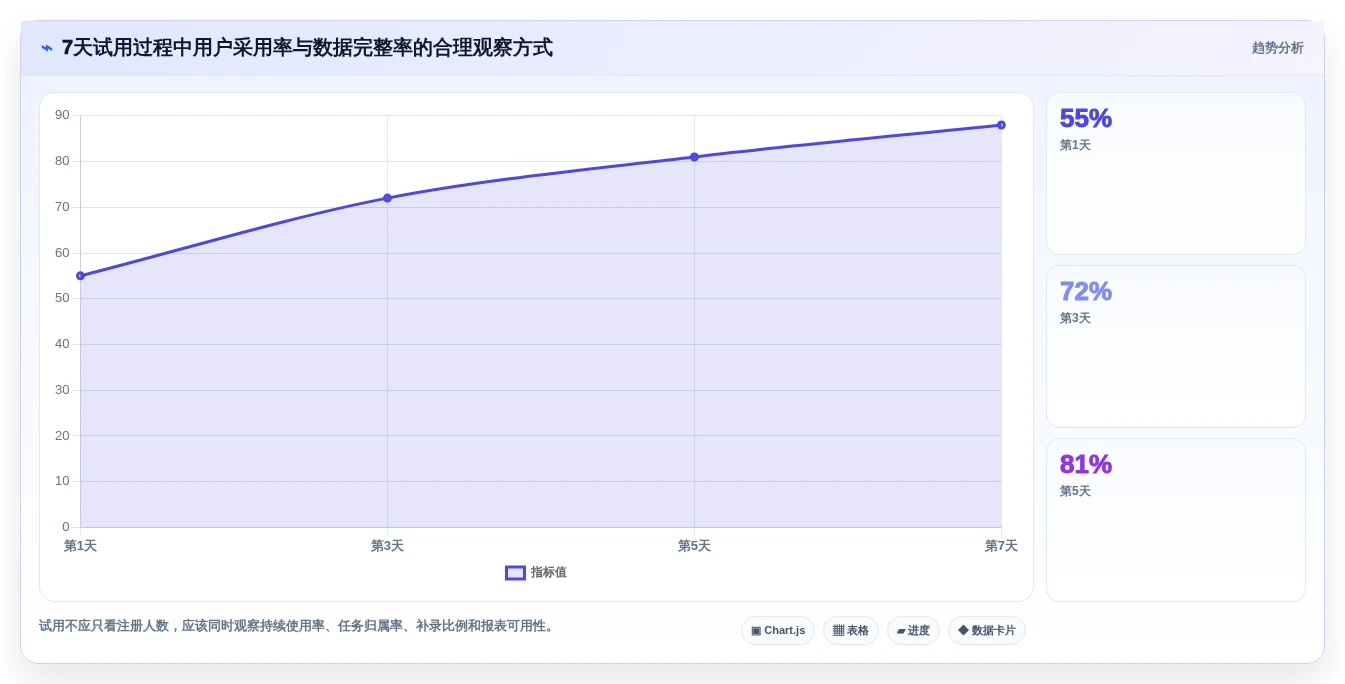The image size is (1345, 684).
Task: Click the 表格 tag chip
Action: pos(851,631)
